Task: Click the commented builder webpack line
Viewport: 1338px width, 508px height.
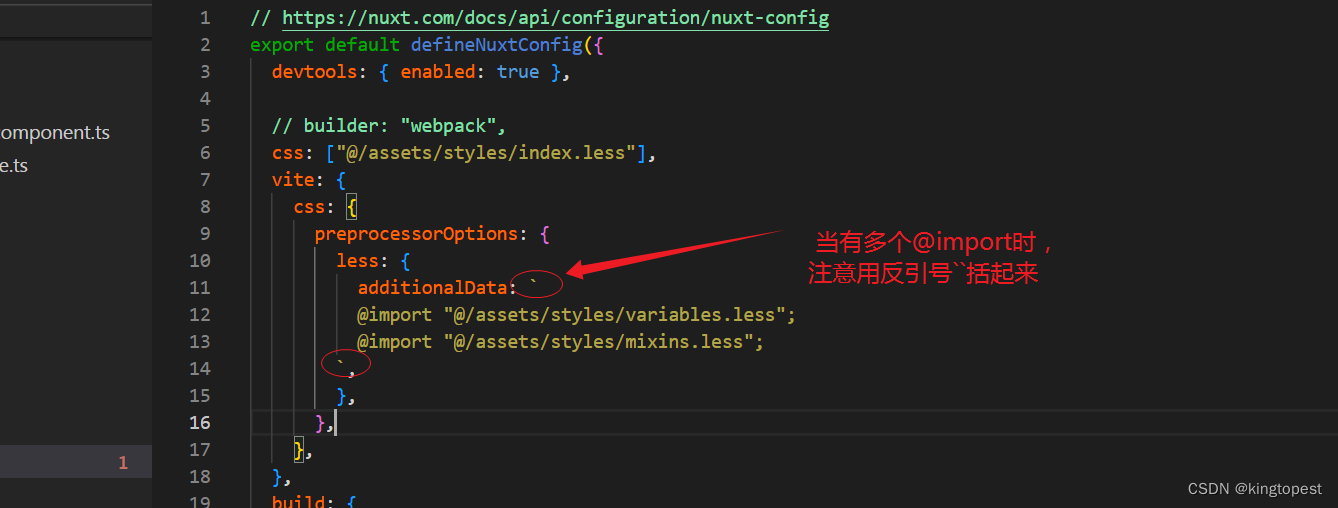Action: [390, 126]
